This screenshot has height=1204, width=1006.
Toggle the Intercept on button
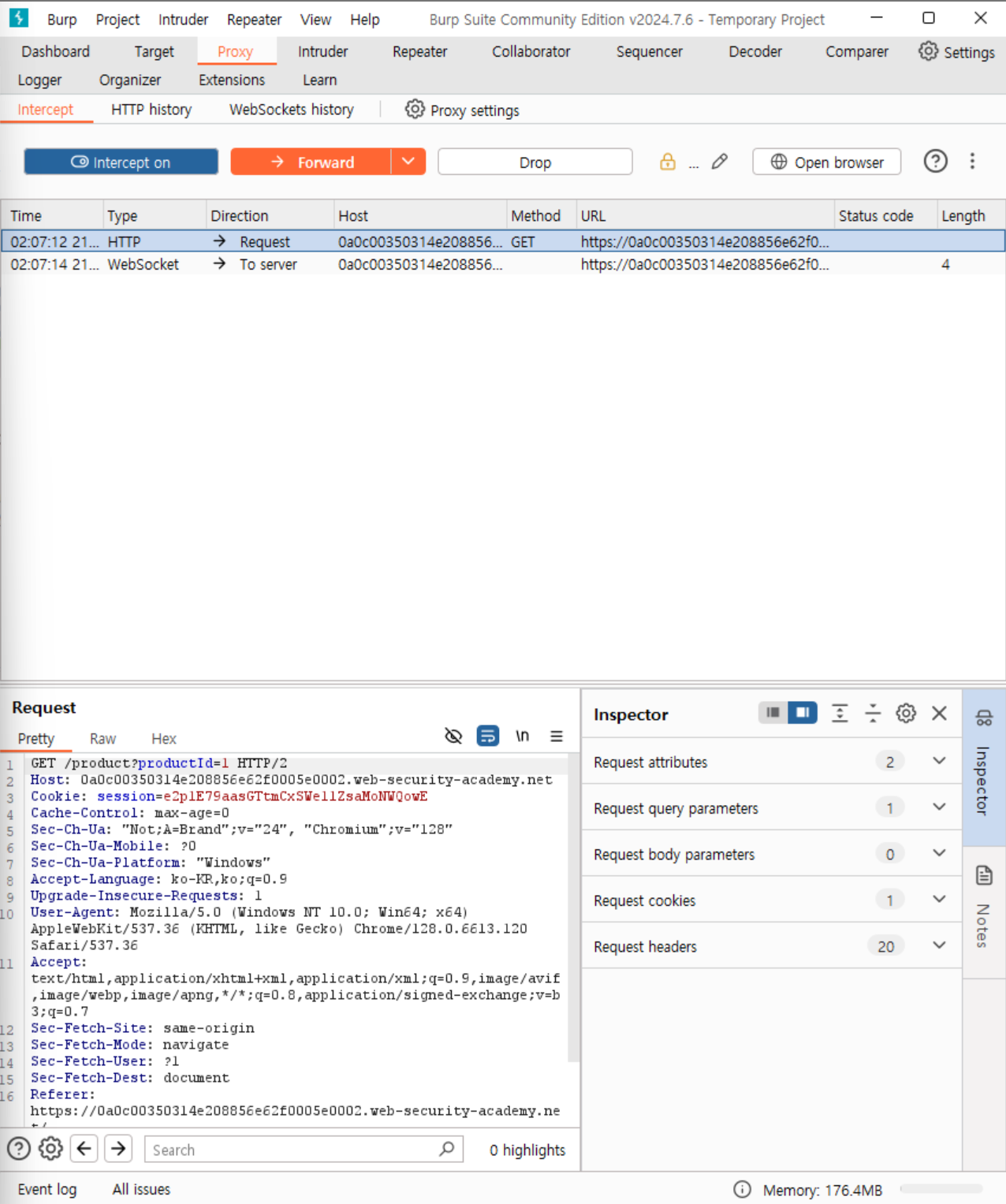(121, 162)
